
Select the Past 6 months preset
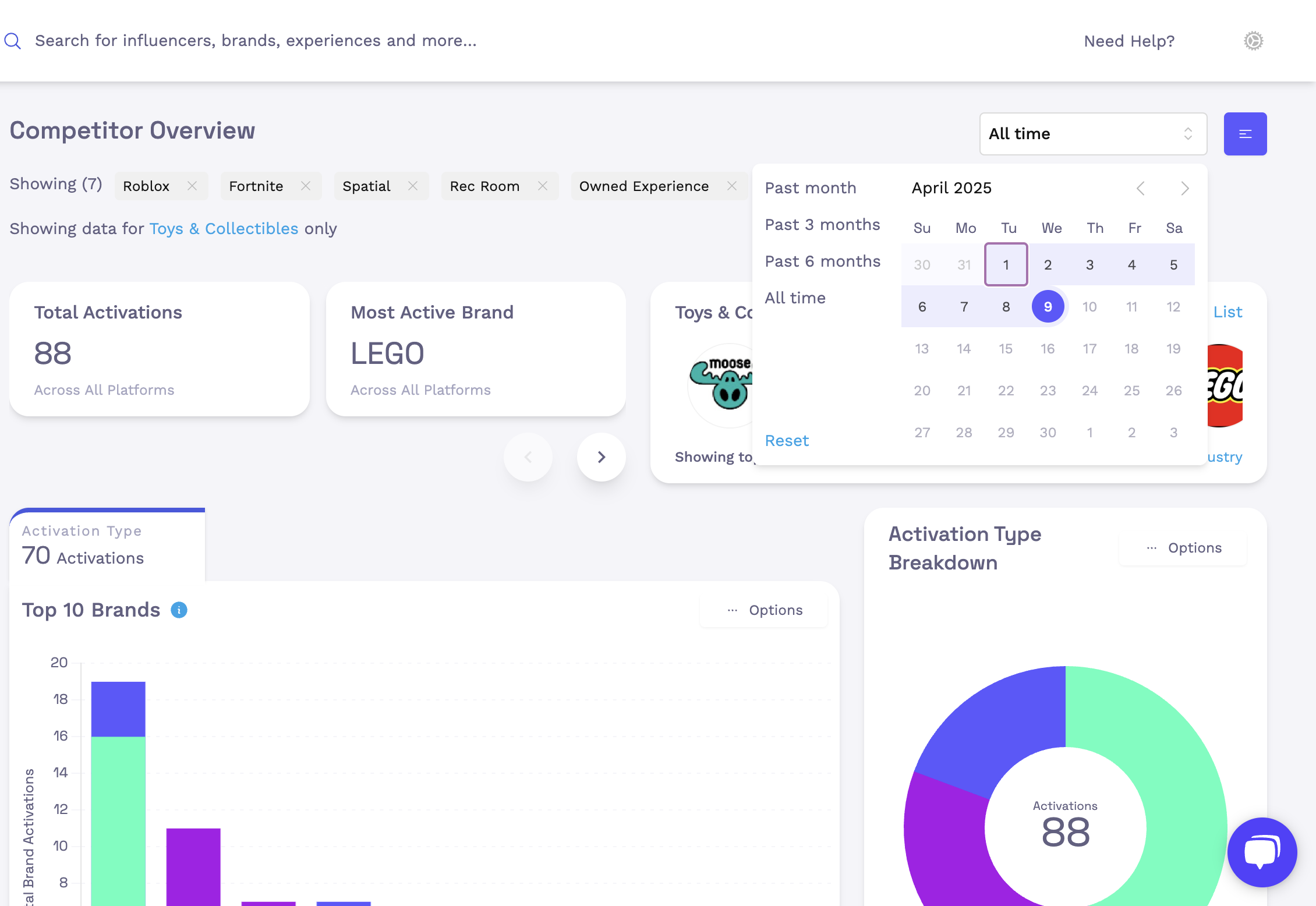point(822,261)
